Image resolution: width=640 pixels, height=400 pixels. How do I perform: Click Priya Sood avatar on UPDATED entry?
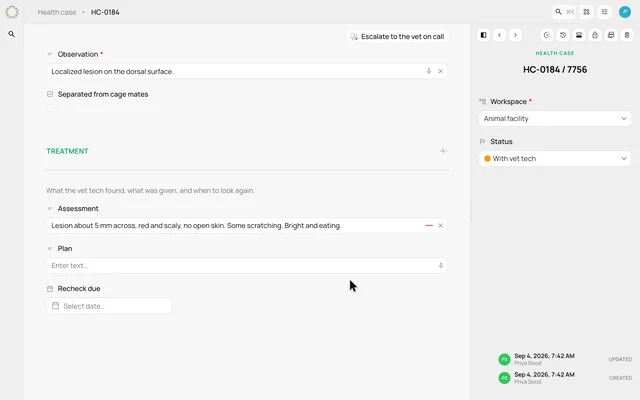pos(504,359)
